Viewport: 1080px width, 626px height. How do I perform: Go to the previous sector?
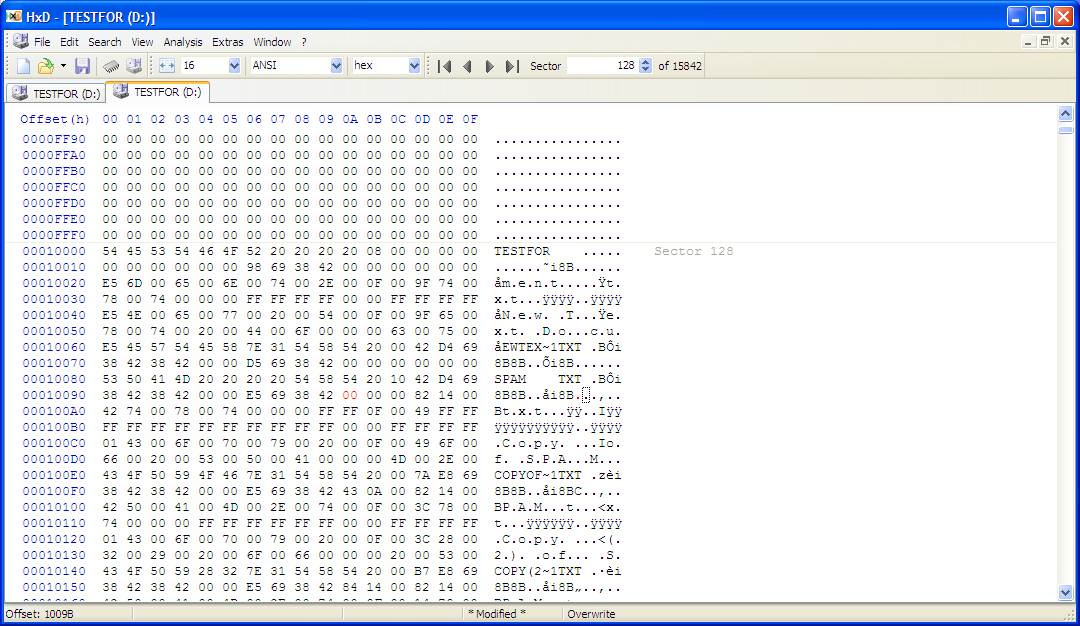[x=467, y=66]
